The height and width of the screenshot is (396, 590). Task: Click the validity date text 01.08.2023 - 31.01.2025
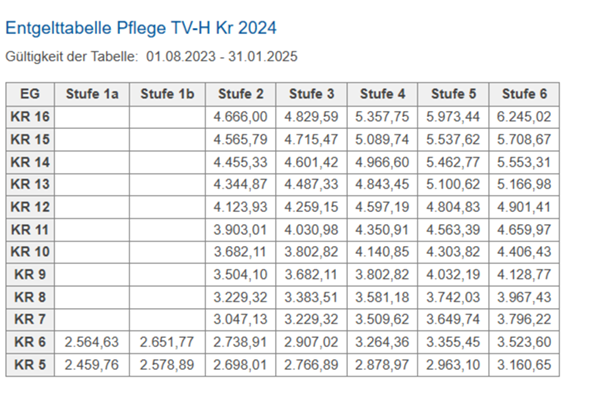222,56
